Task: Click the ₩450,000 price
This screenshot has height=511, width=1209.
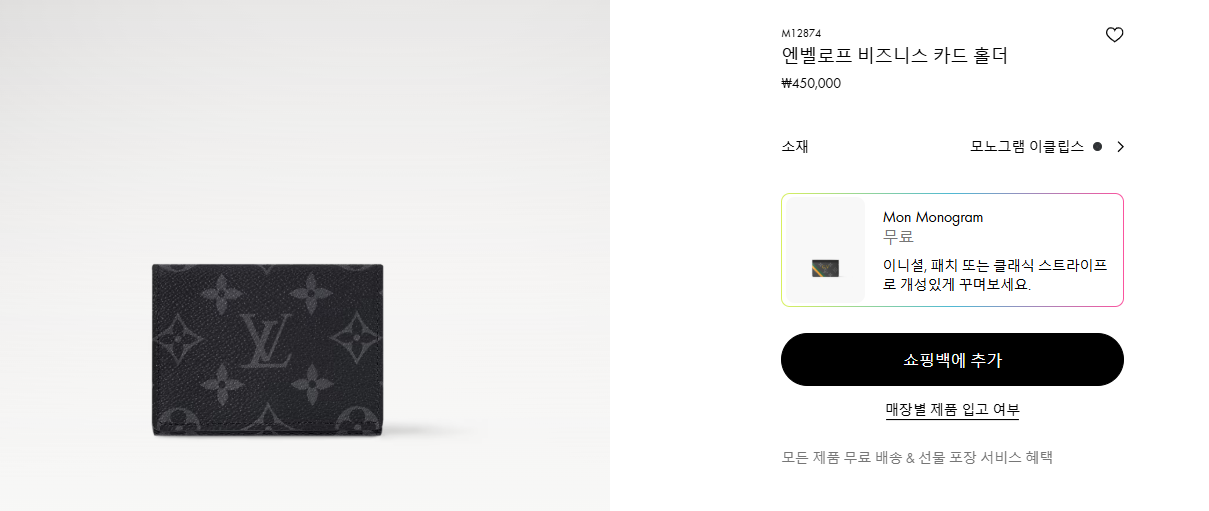Action: 811,84
